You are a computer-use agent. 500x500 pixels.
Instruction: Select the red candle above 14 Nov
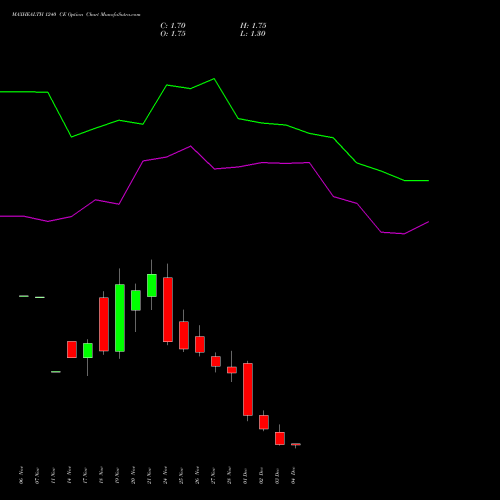coord(72,349)
